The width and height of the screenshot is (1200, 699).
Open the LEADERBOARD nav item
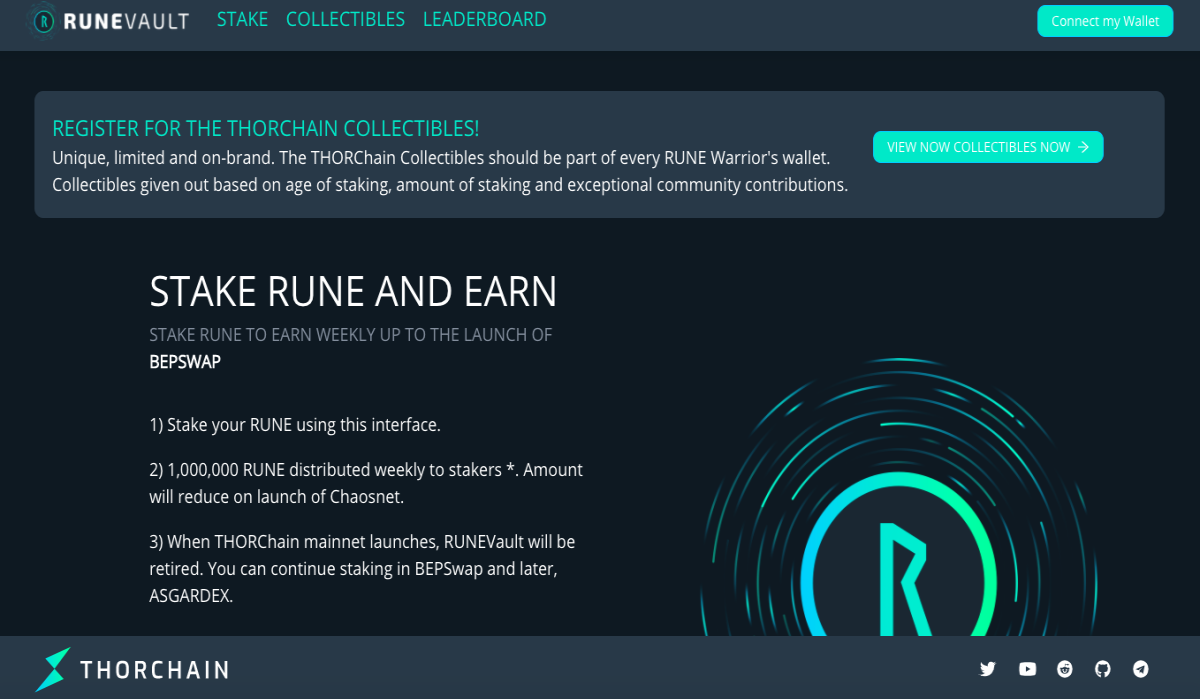click(485, 19)
